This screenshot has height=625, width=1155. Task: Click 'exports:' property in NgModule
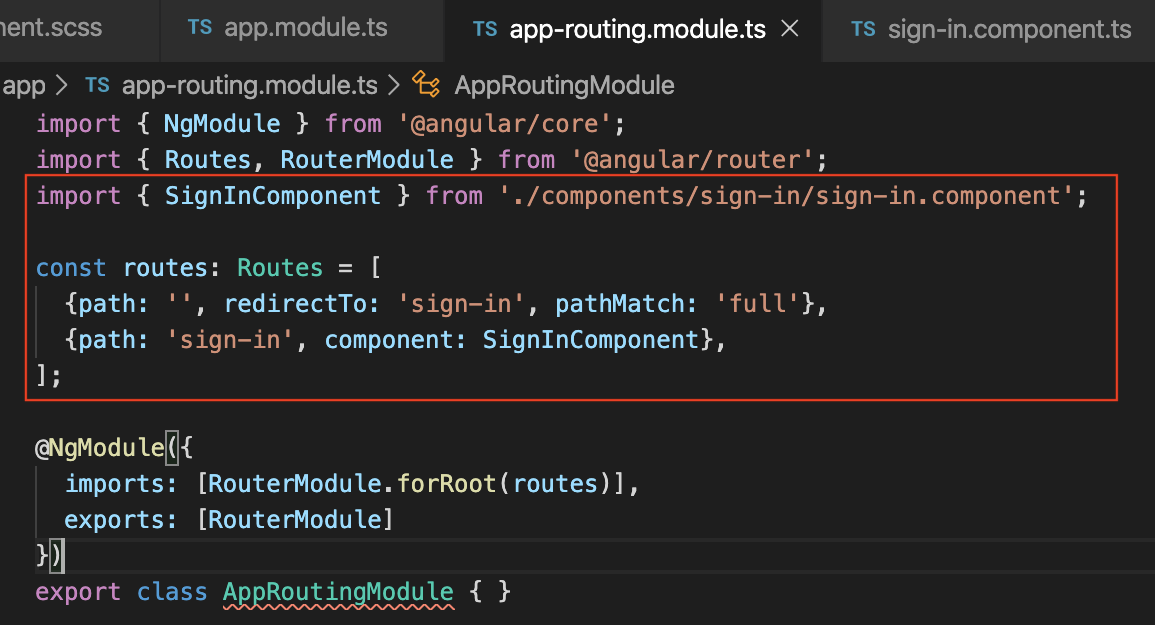(x=121, y=520)
